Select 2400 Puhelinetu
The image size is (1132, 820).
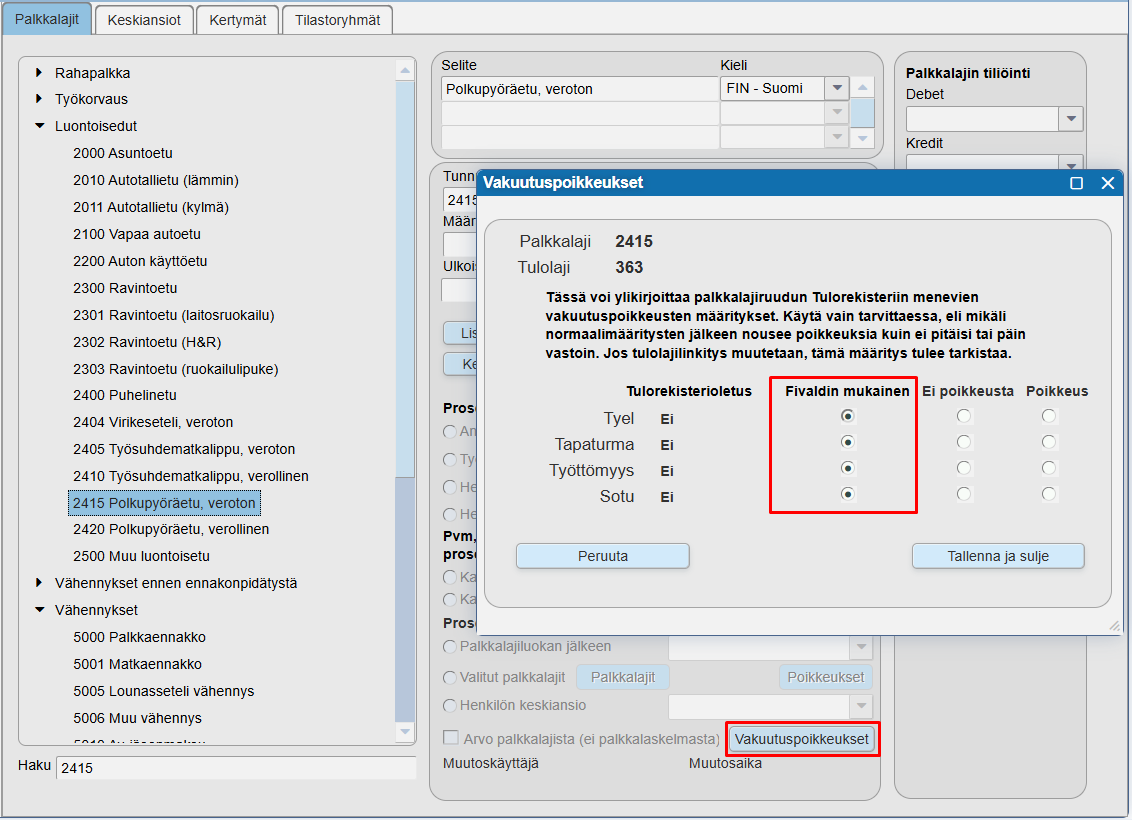[x=125, y=395]
